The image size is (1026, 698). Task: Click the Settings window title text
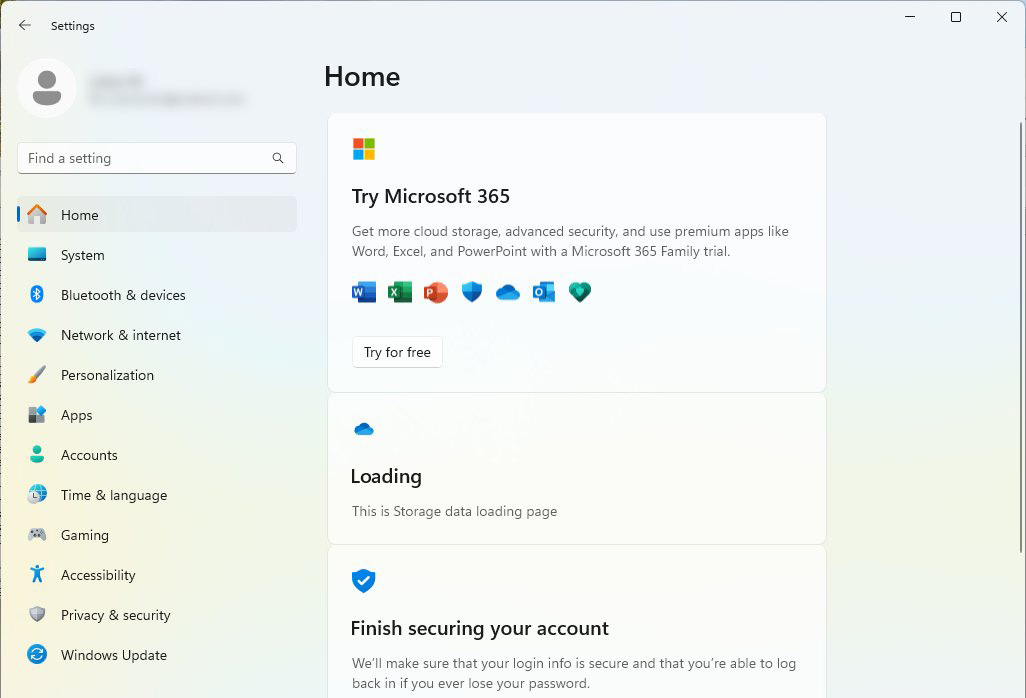pos(73,26)
